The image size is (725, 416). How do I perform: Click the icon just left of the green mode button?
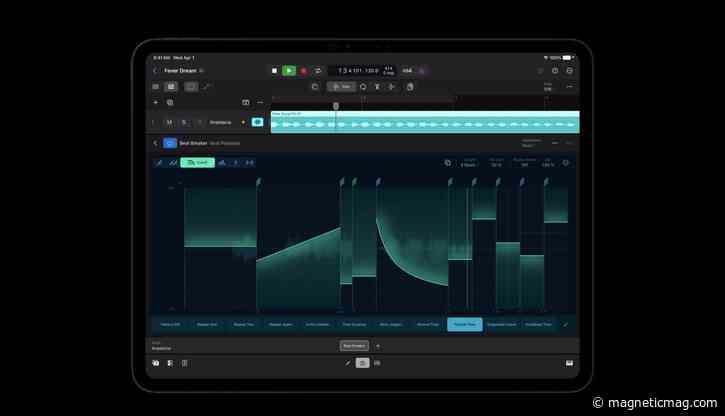click(172, 163)
